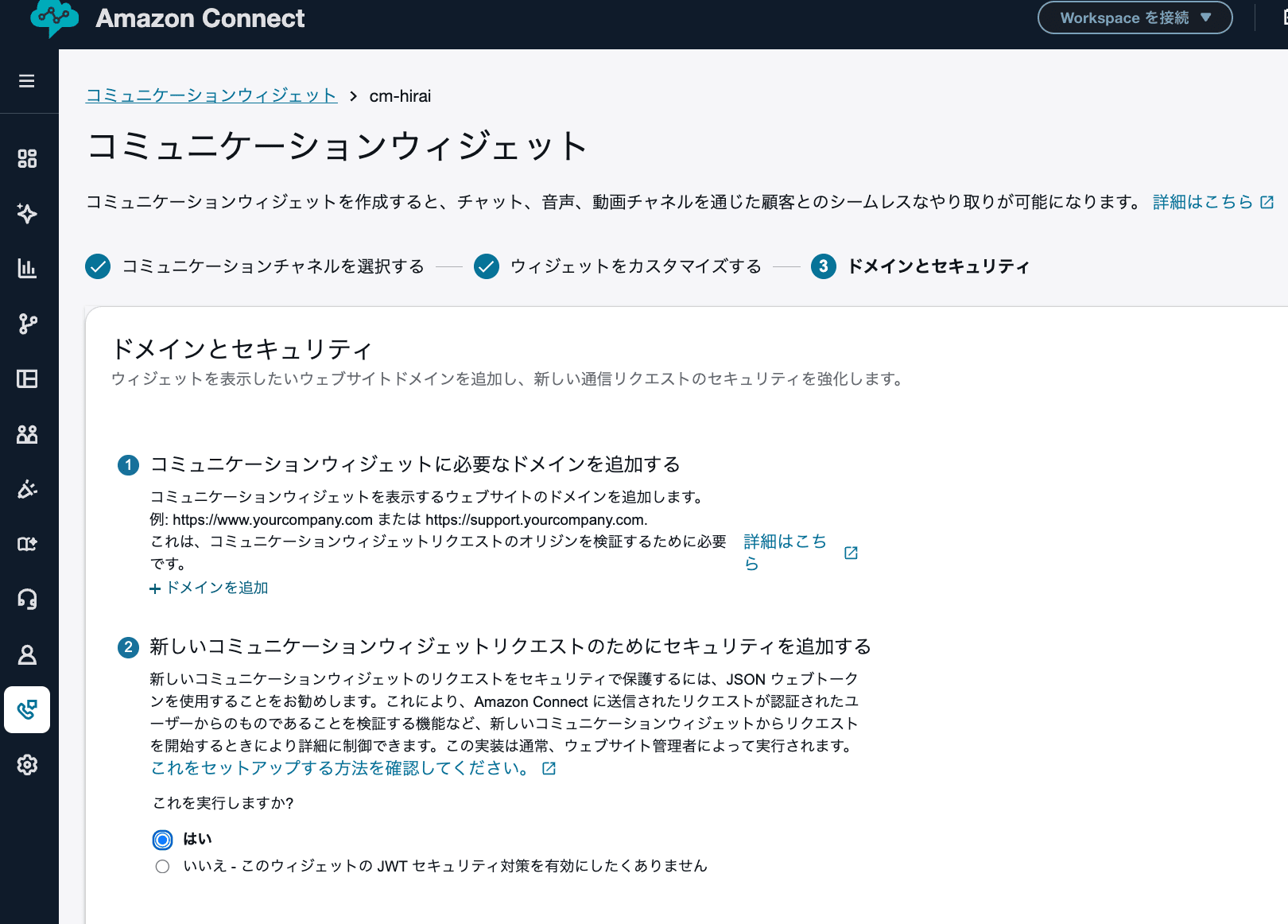The height and width of the screenshot is (924, 1288).
Task: Select the はい radio button
Action: point(162,840)
